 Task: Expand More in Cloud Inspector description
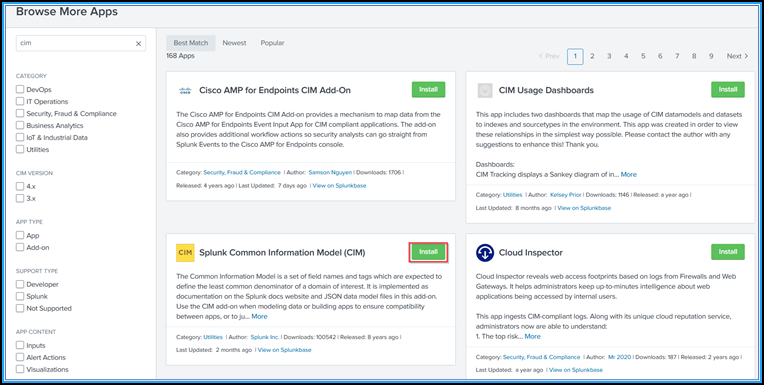pyautogui.click(x=533, y=336)
